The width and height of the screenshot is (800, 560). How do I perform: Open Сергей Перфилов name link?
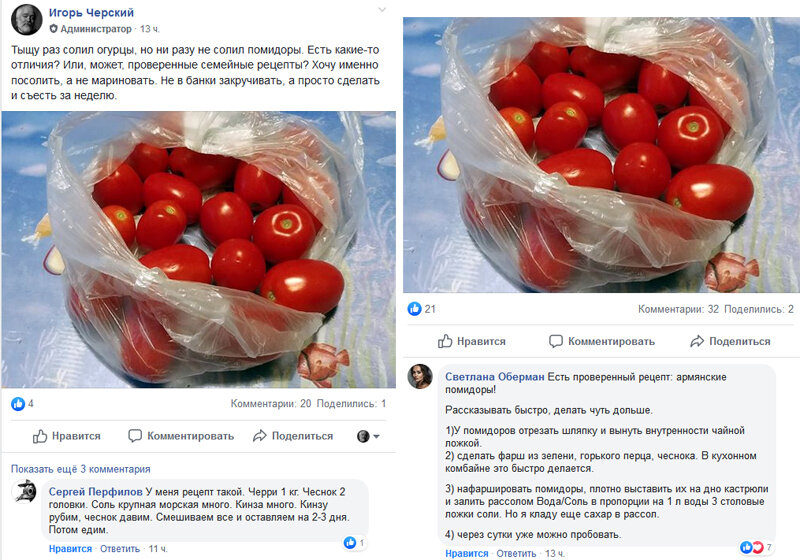[x=95, y=492]
